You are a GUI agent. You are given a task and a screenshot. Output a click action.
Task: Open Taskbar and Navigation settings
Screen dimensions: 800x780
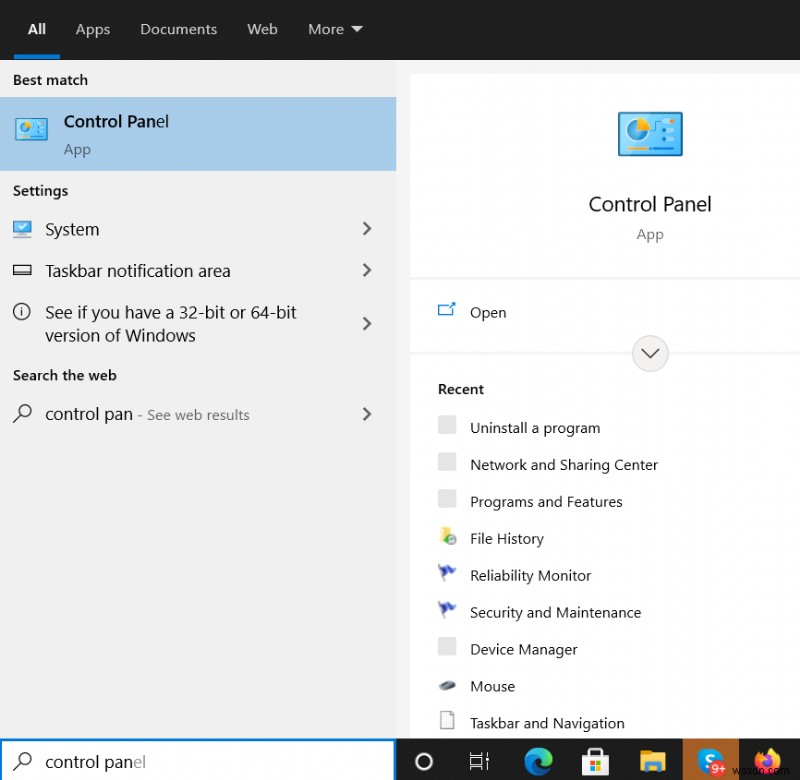547,722
